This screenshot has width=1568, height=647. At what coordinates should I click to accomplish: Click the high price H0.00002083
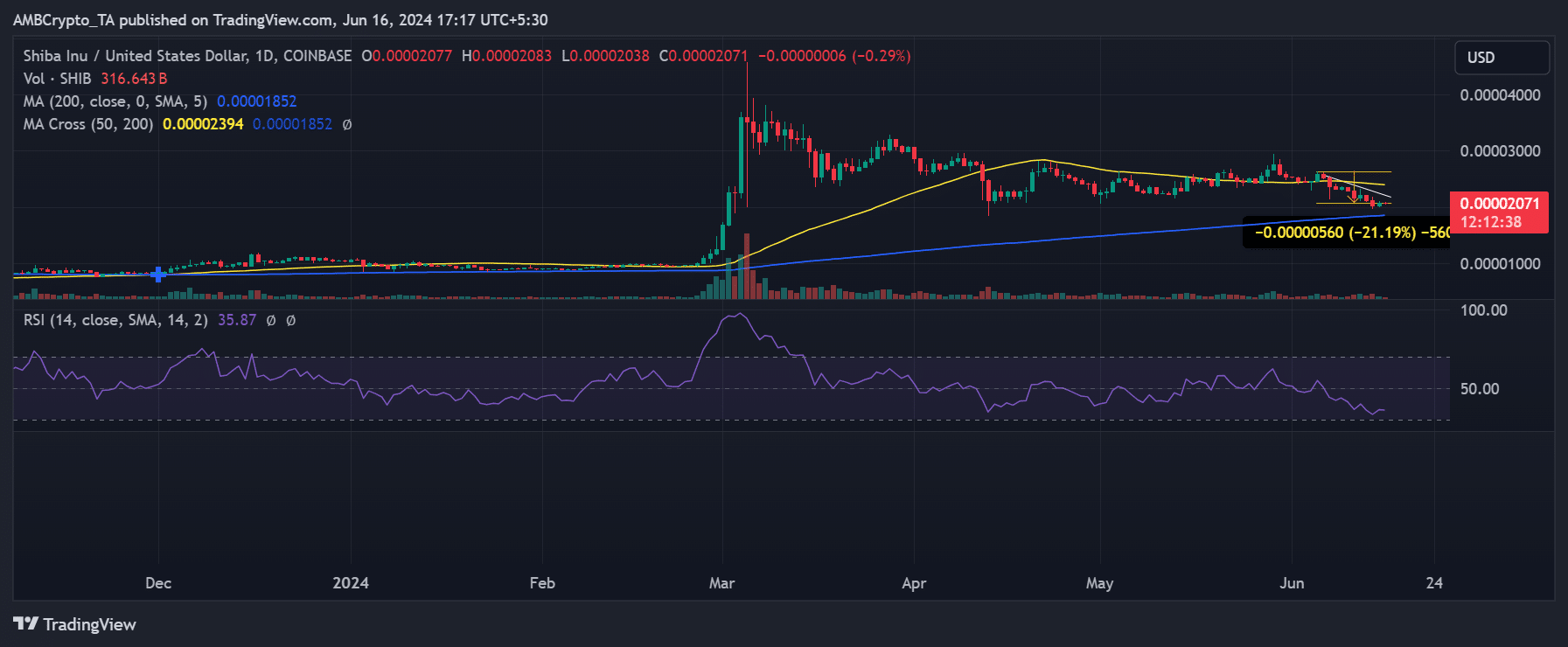(507, 56)
